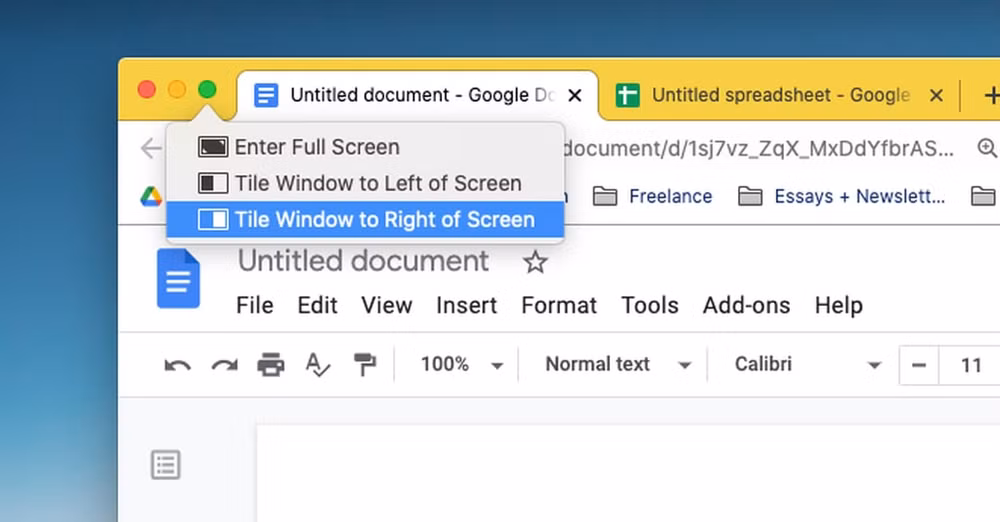1000x522 pixels.
Task: Open the Add-ons menu
Action: point(746,305)
